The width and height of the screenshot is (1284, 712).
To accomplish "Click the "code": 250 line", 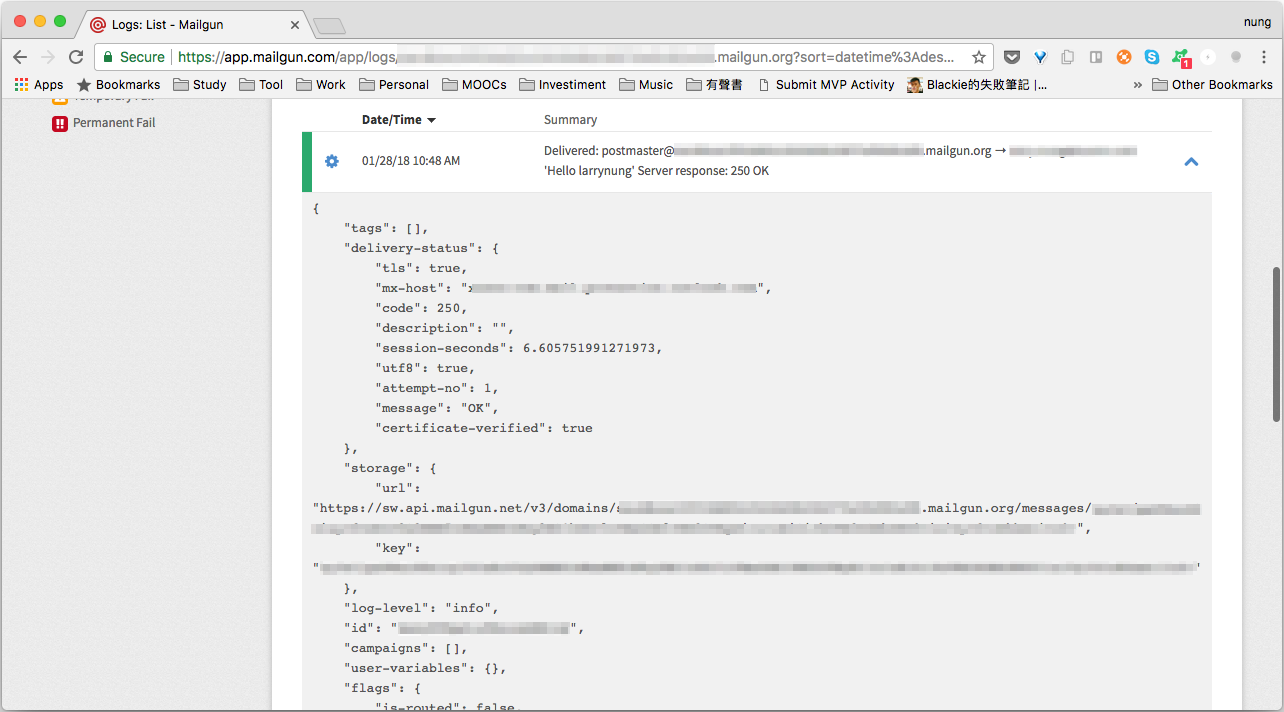I will tap(421, 308).
